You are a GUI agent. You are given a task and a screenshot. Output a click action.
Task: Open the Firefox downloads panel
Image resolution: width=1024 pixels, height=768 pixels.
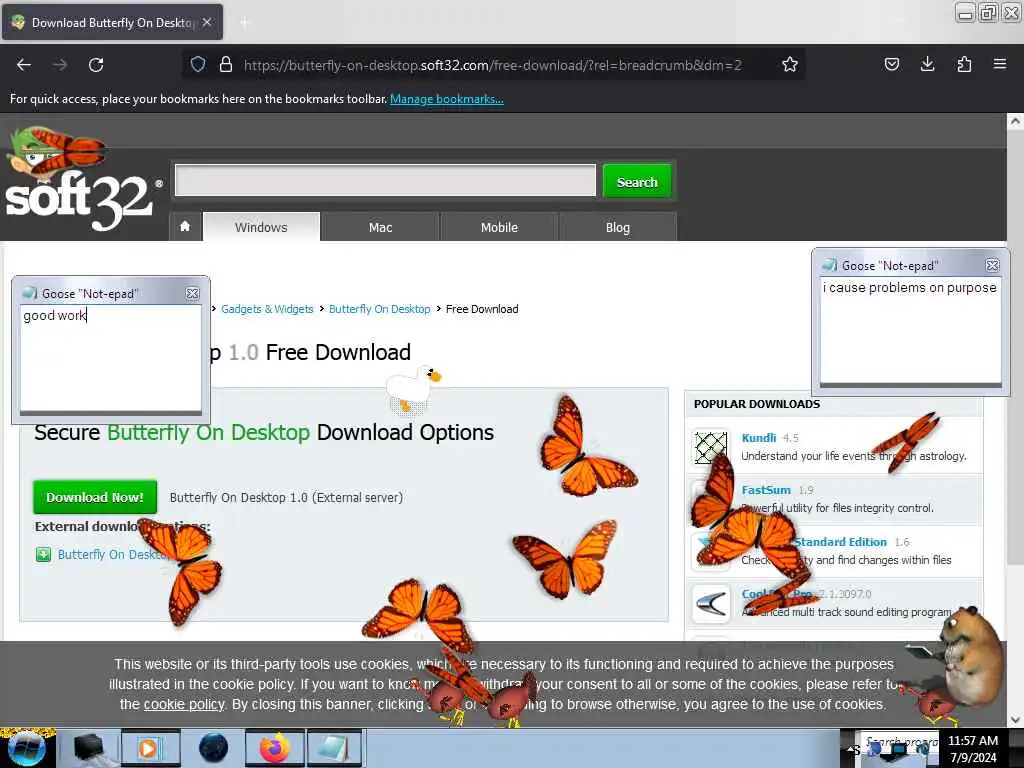click(927, 64)
